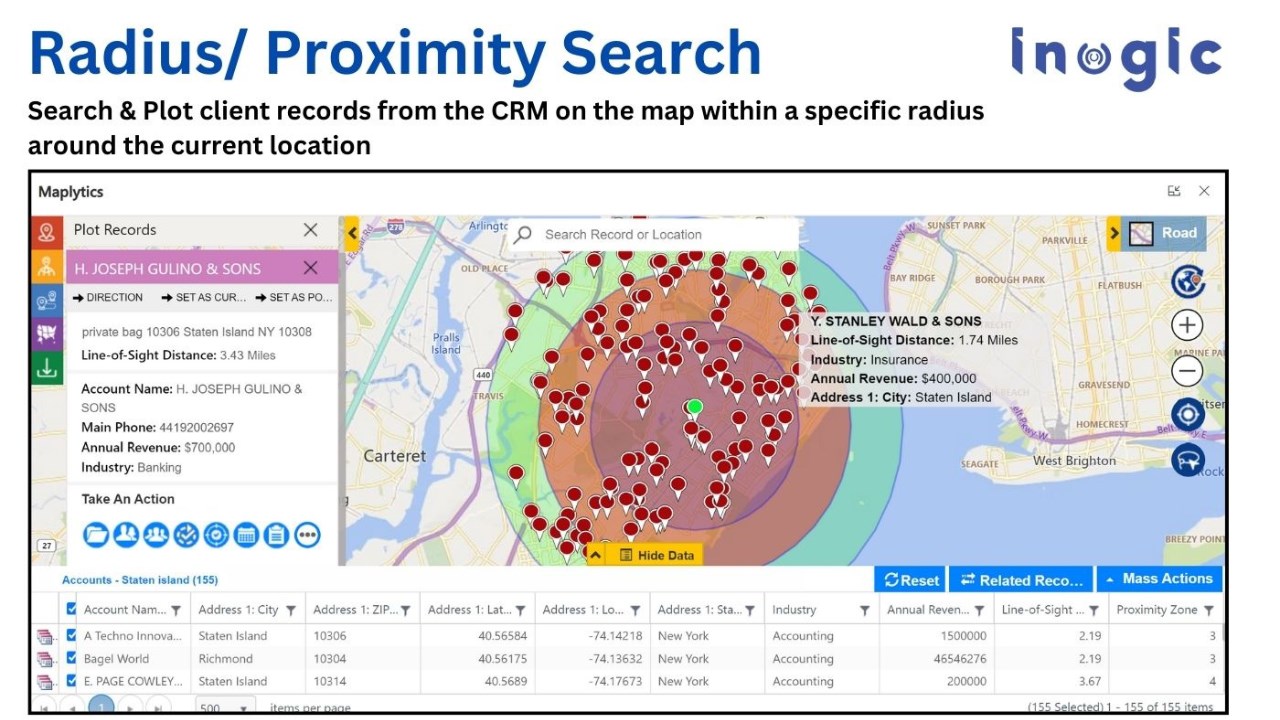
Task: Select page 1 in the grid pager
Action: coord(101,706)
